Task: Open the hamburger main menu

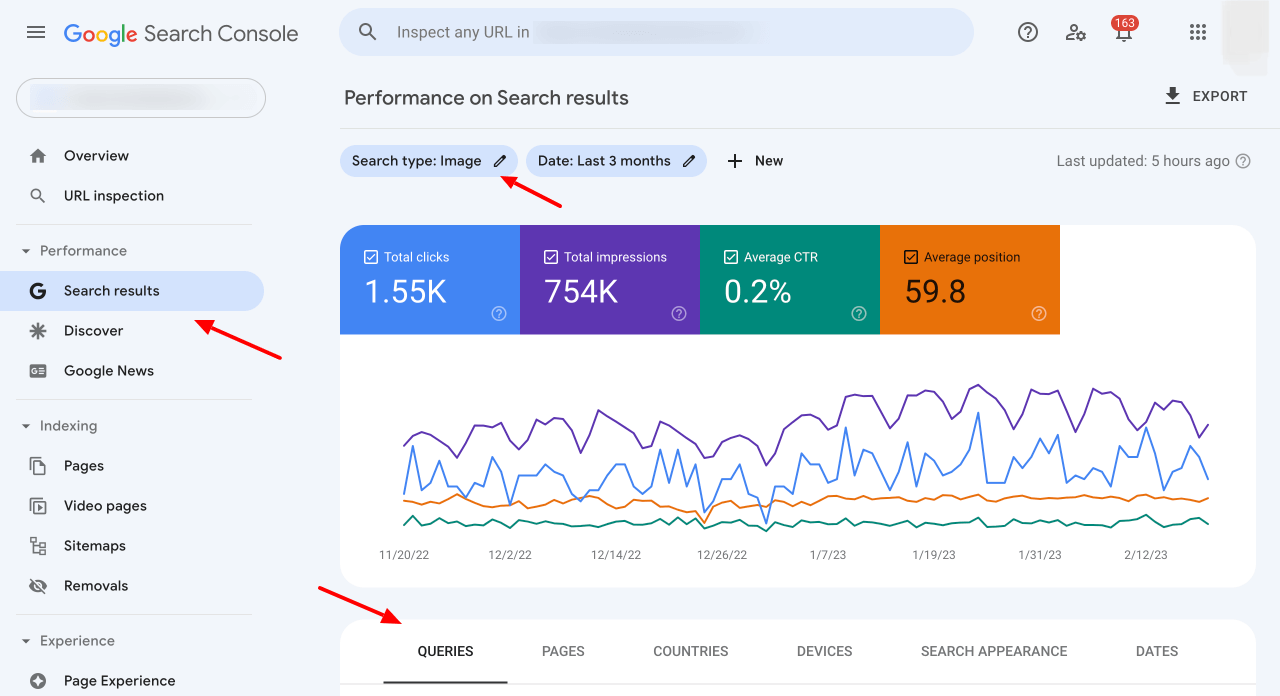Action: coord(36,32)
